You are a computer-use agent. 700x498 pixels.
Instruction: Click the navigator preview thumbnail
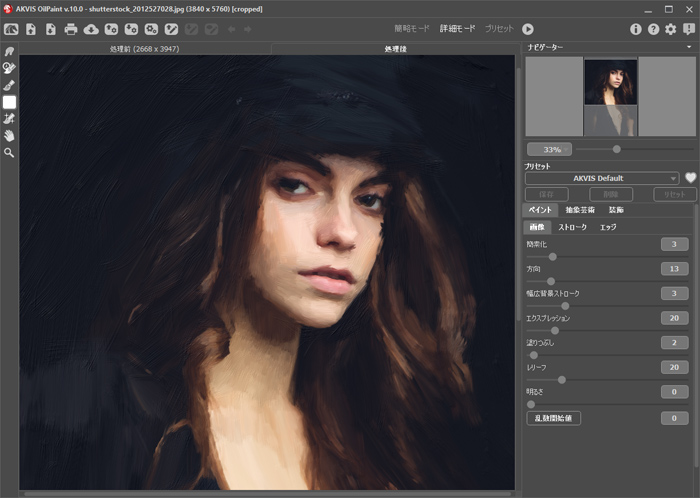610,96
